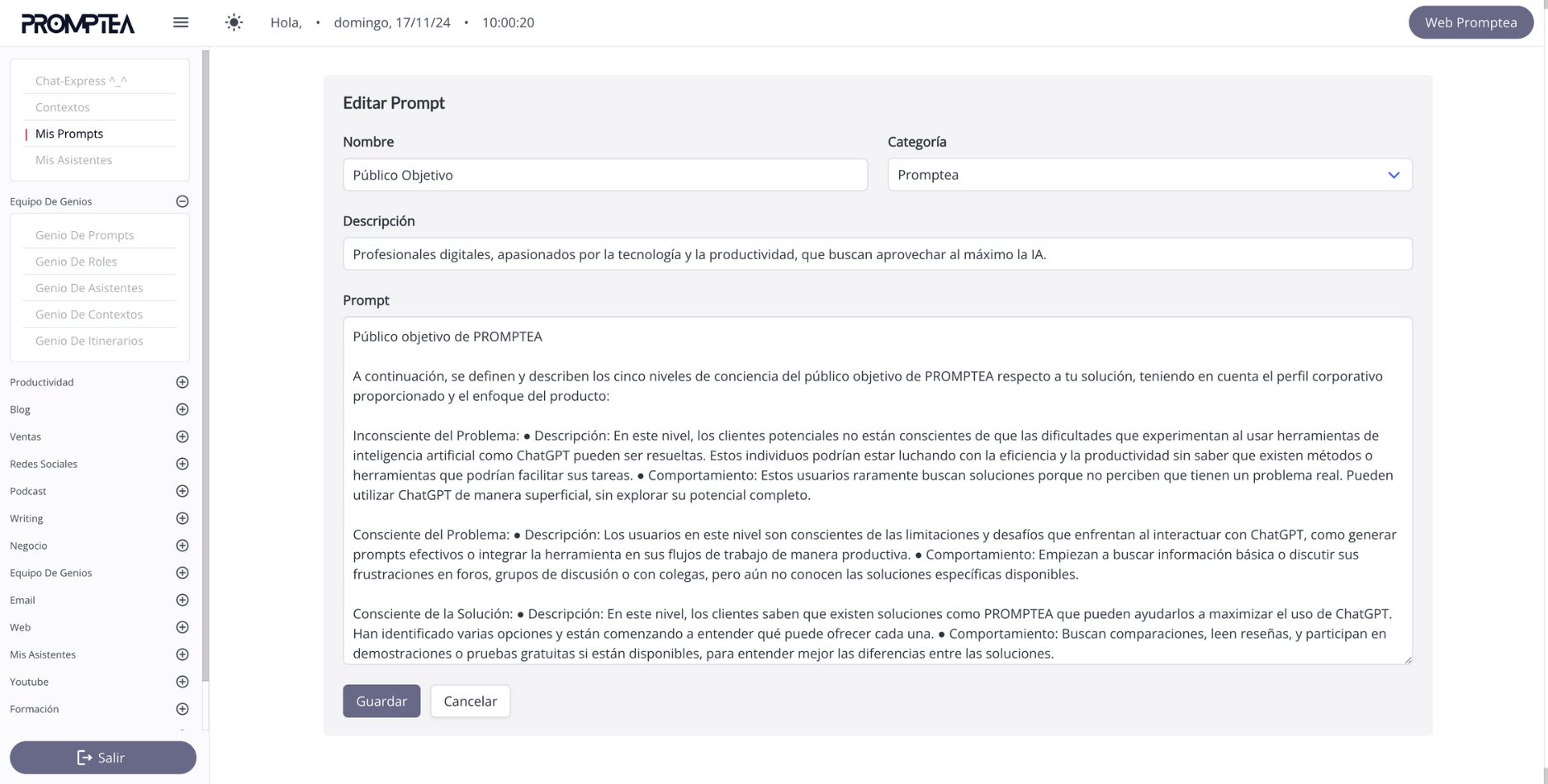Expand the Productividad section

coord(182,382)
